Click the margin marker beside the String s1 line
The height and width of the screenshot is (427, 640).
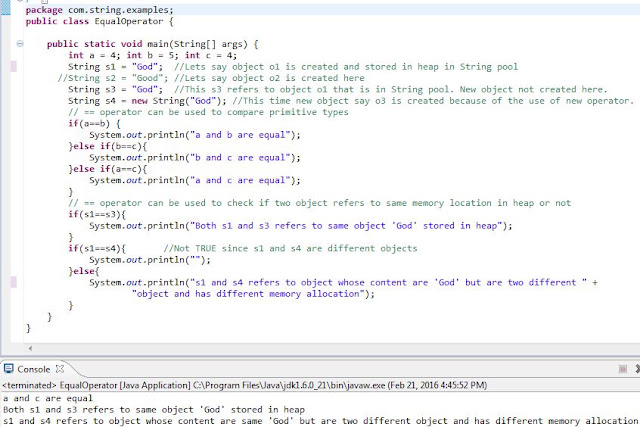(13, 66)
